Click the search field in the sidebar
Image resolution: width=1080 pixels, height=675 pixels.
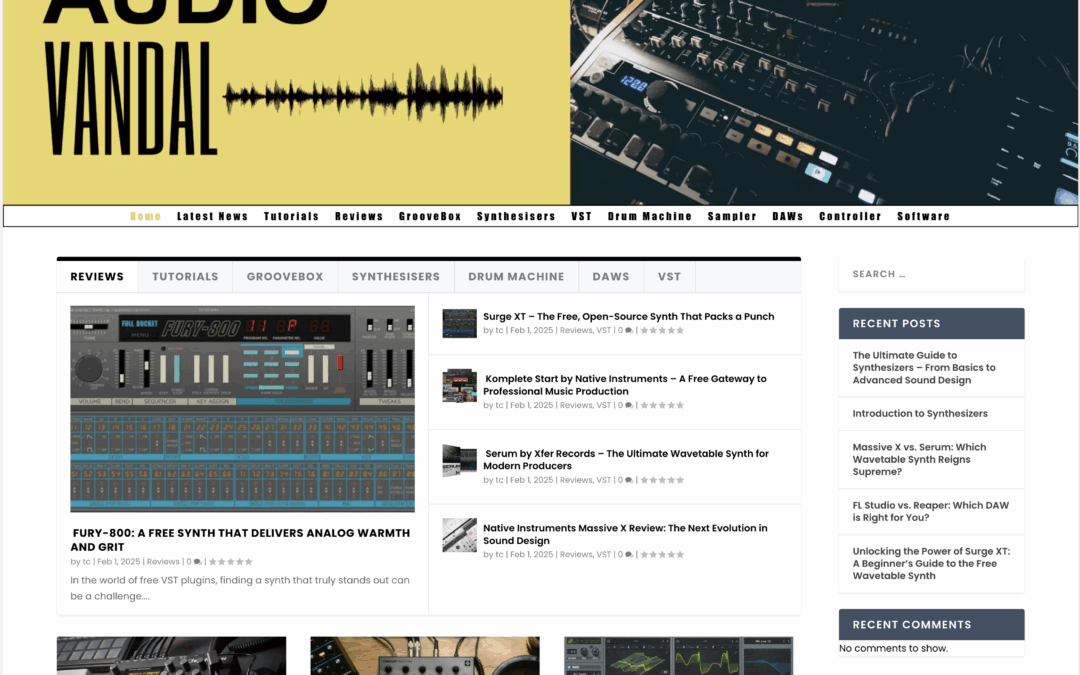click(931, 274)
